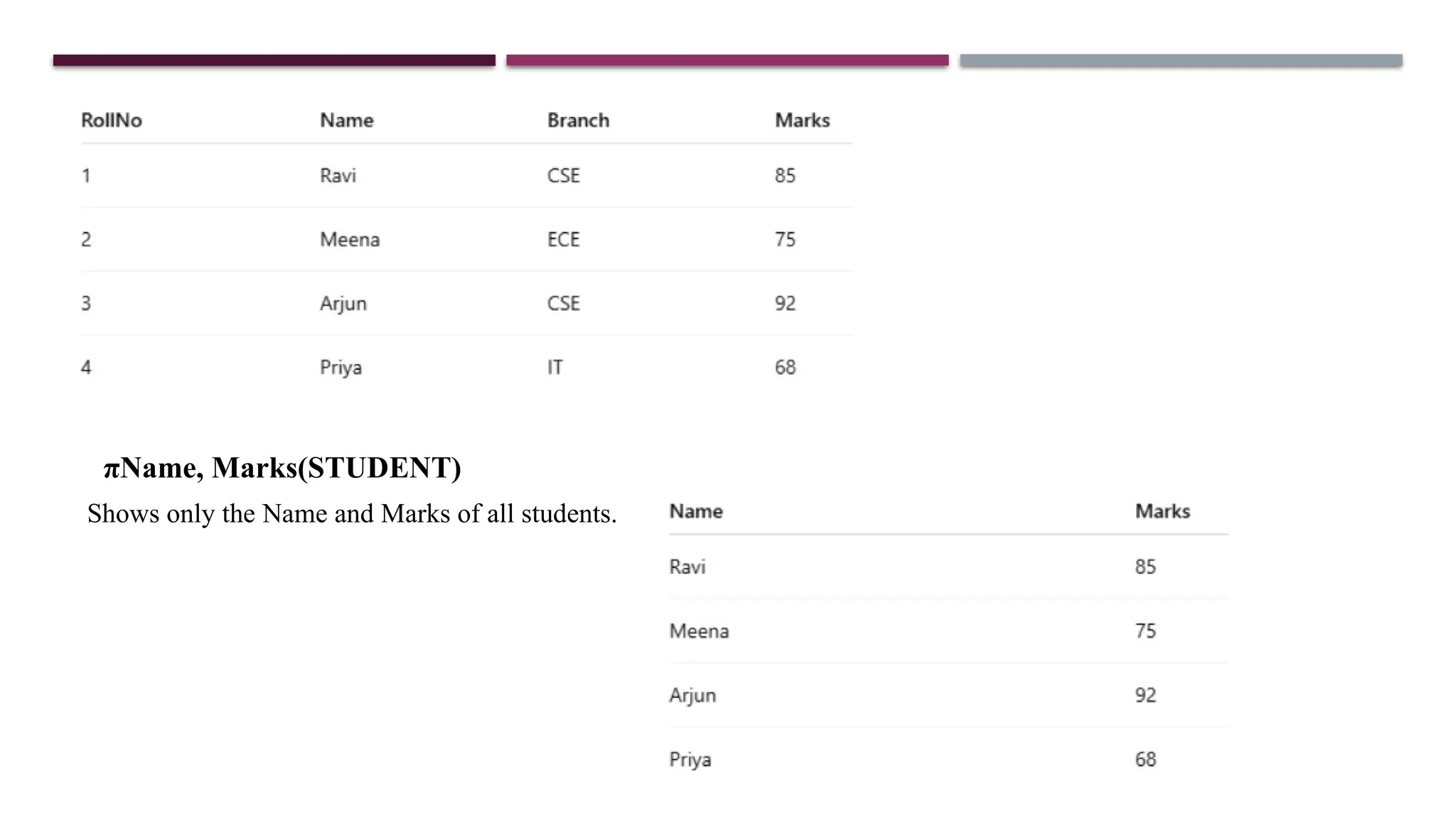Image resolution: width=1456 pixels, height=819 pixels.
Task: Click the RollNo column header
Action: (112, 120)
